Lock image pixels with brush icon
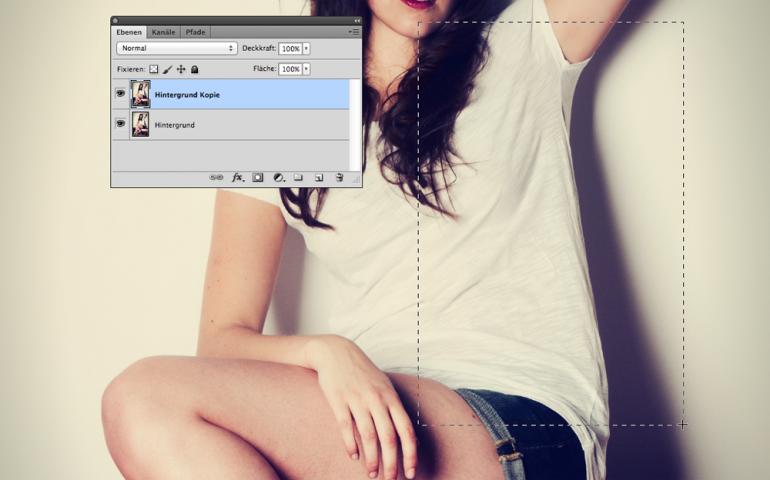The height and width of the screenshot is (480, 770). pos(168,70)
